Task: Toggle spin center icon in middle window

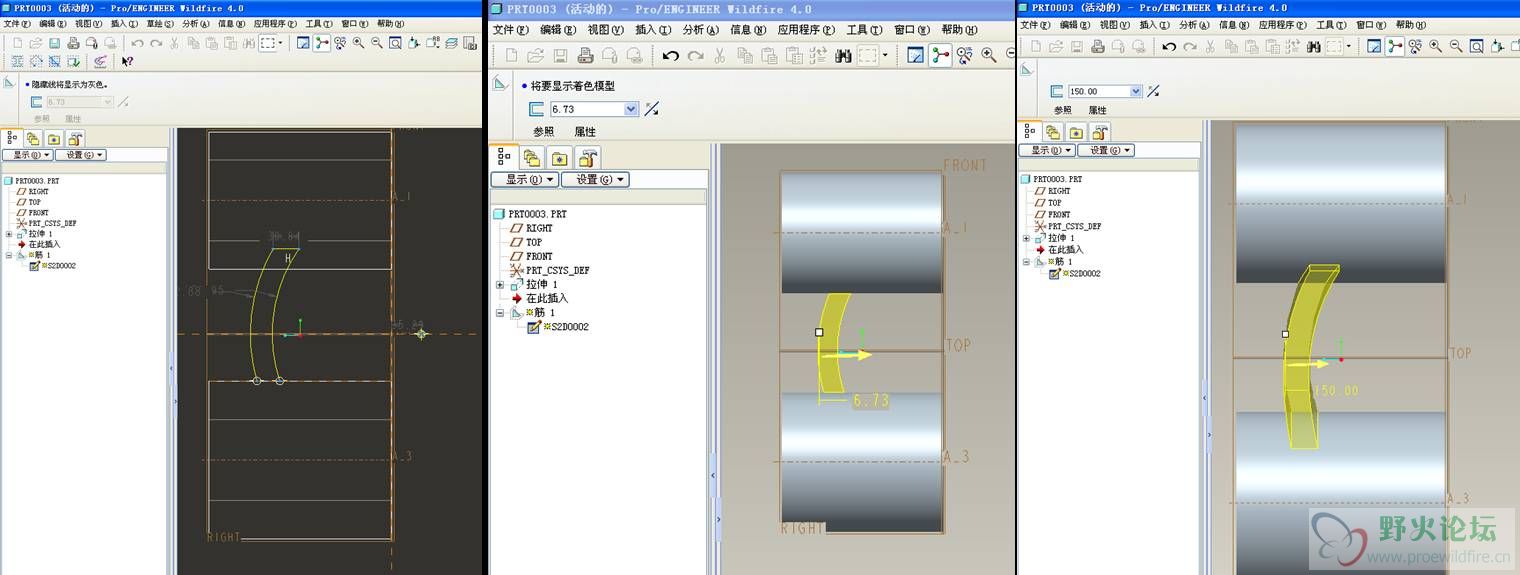Action: [940, 55]
